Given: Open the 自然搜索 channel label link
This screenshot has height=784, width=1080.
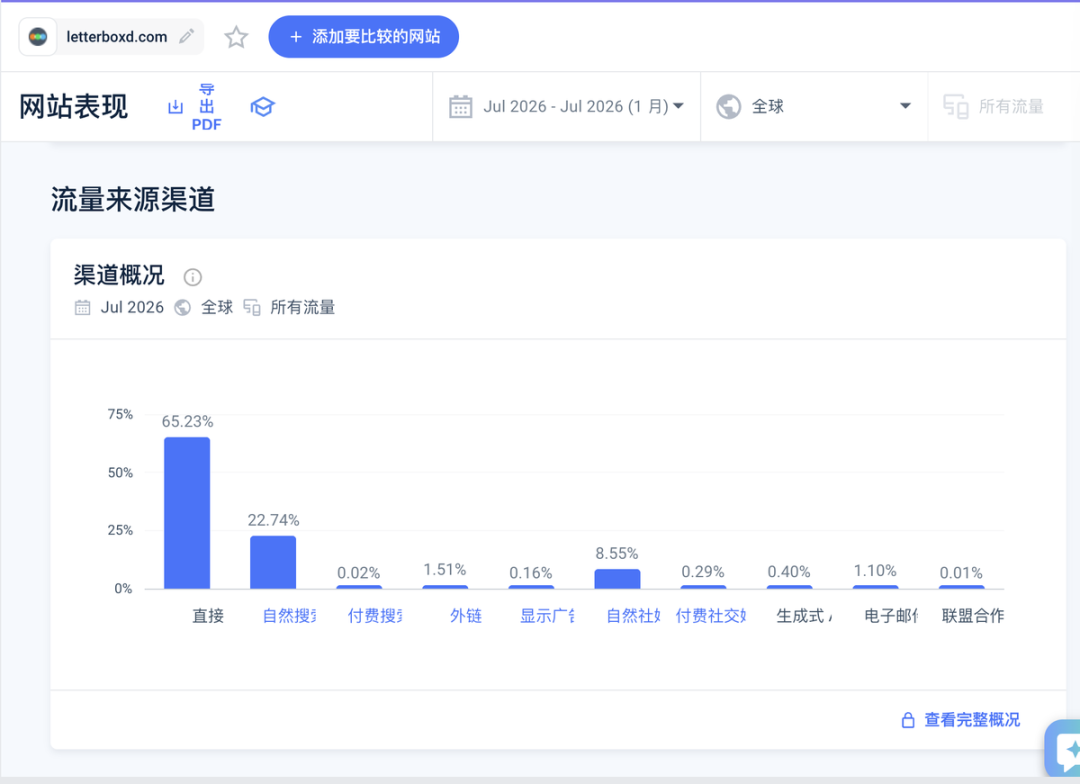Looking at the screenshot, I should (x=289, y=615).
